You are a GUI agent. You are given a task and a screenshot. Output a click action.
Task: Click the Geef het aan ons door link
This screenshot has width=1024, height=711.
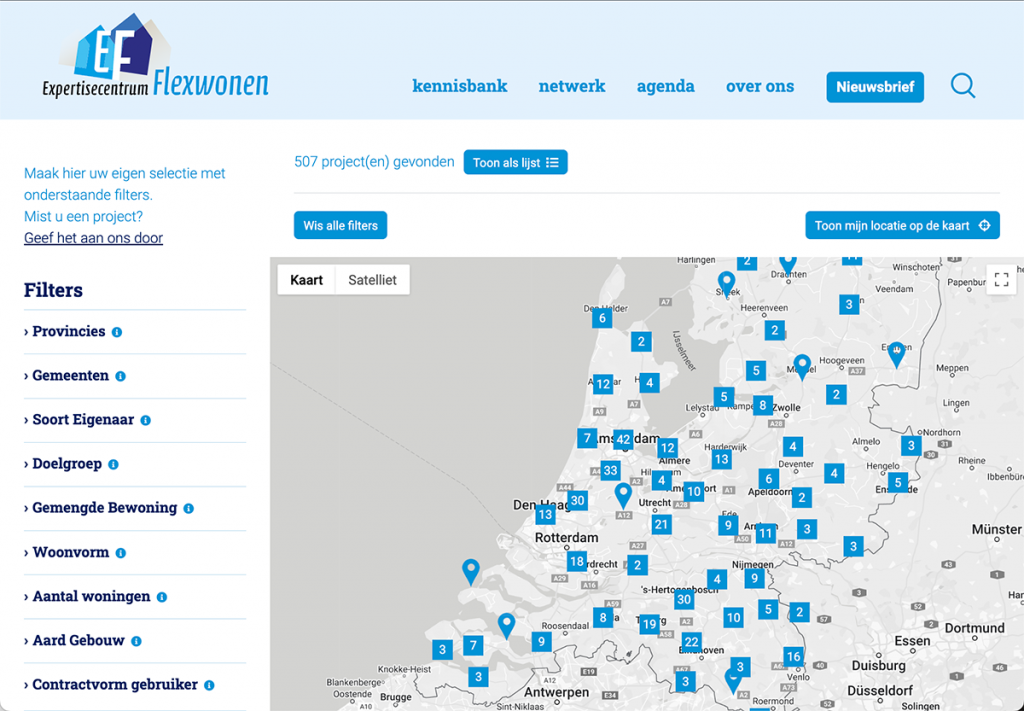(93, 238)
